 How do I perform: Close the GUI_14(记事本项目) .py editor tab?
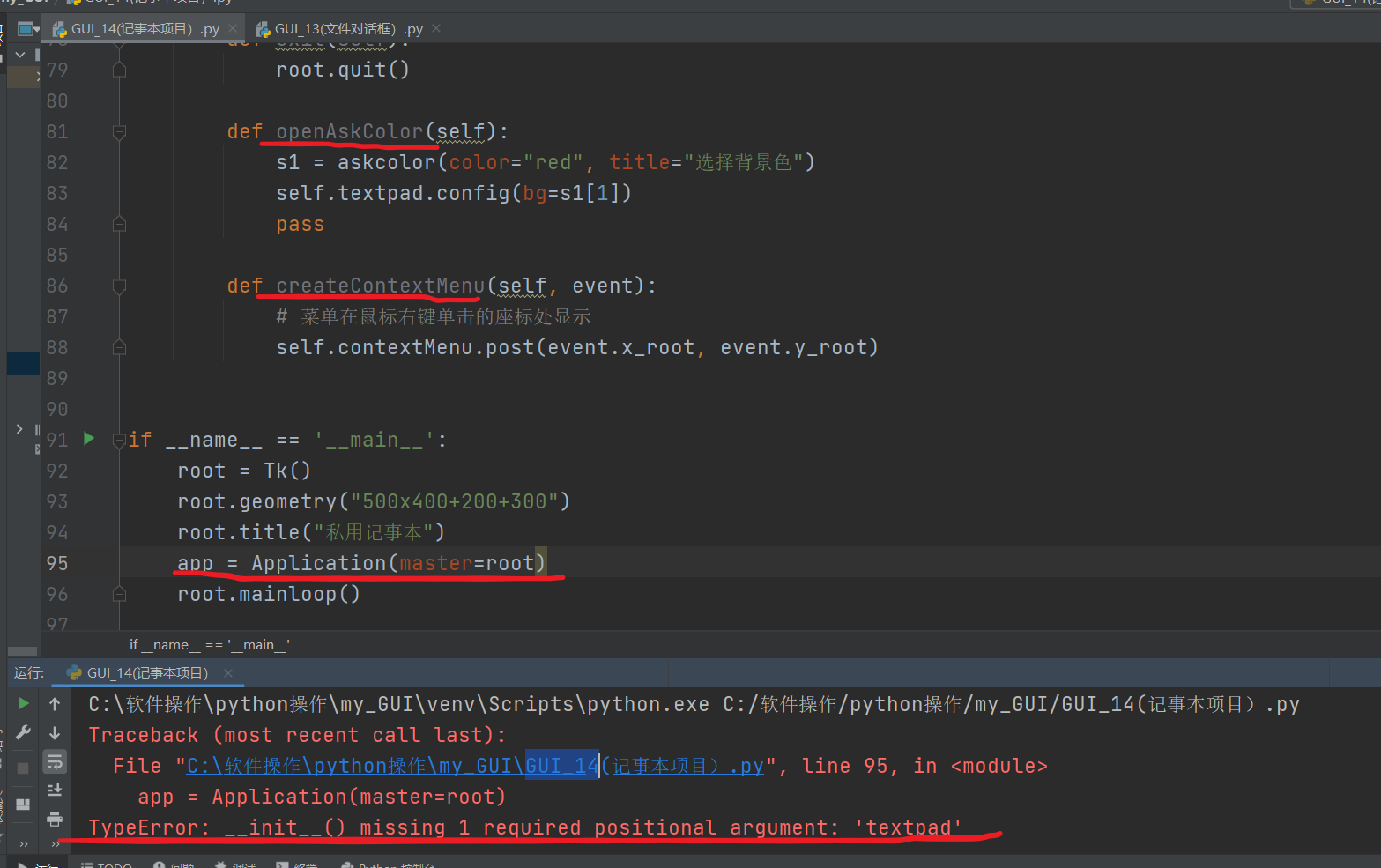coord(233,29)
